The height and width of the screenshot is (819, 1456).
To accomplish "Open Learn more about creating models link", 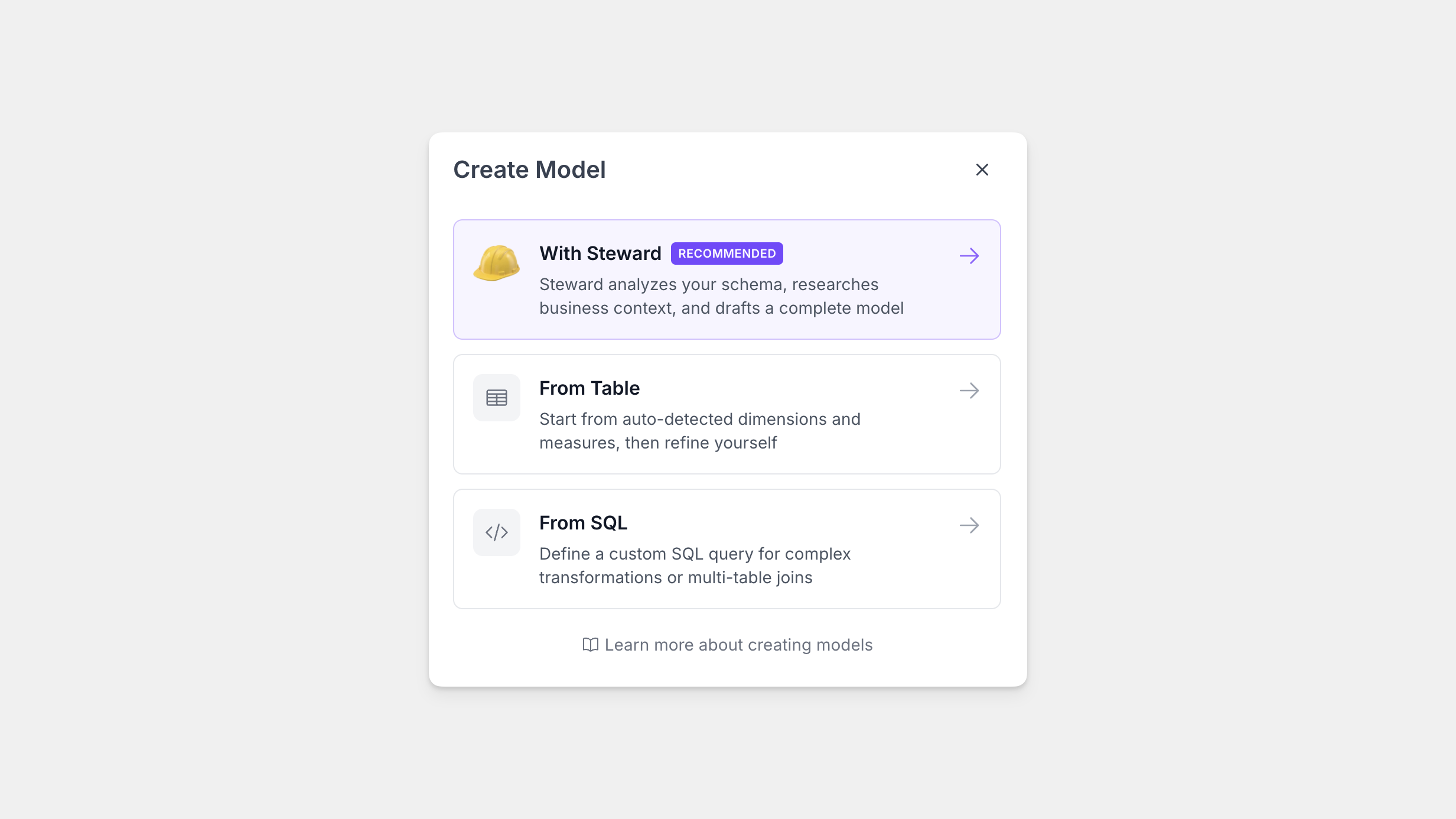I will (738, 645).
